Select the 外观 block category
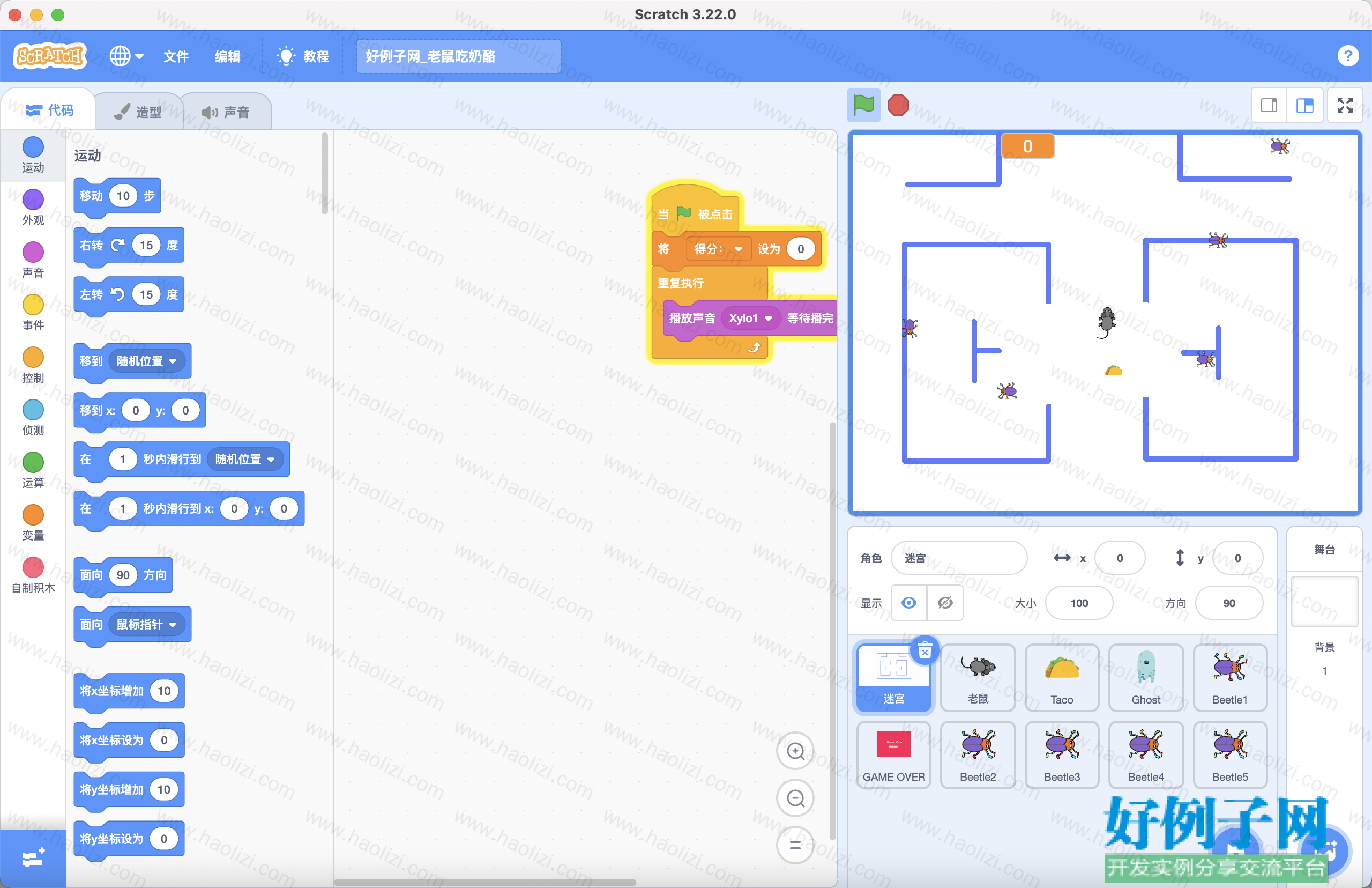The image size is (1372, 888). [x=33, y=208]
